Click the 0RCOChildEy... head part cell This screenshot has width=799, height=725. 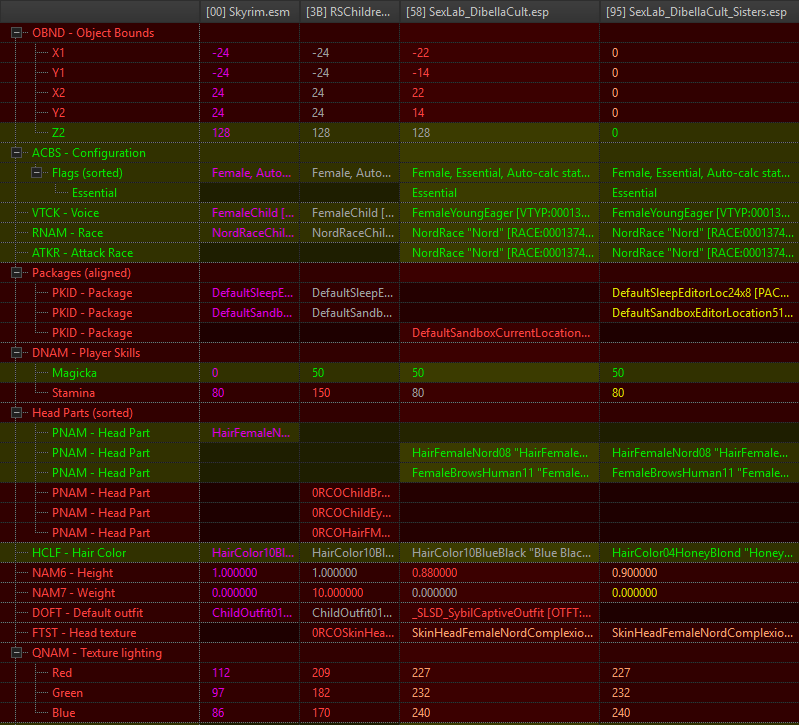pyautogui.click(x=352, y=513)
